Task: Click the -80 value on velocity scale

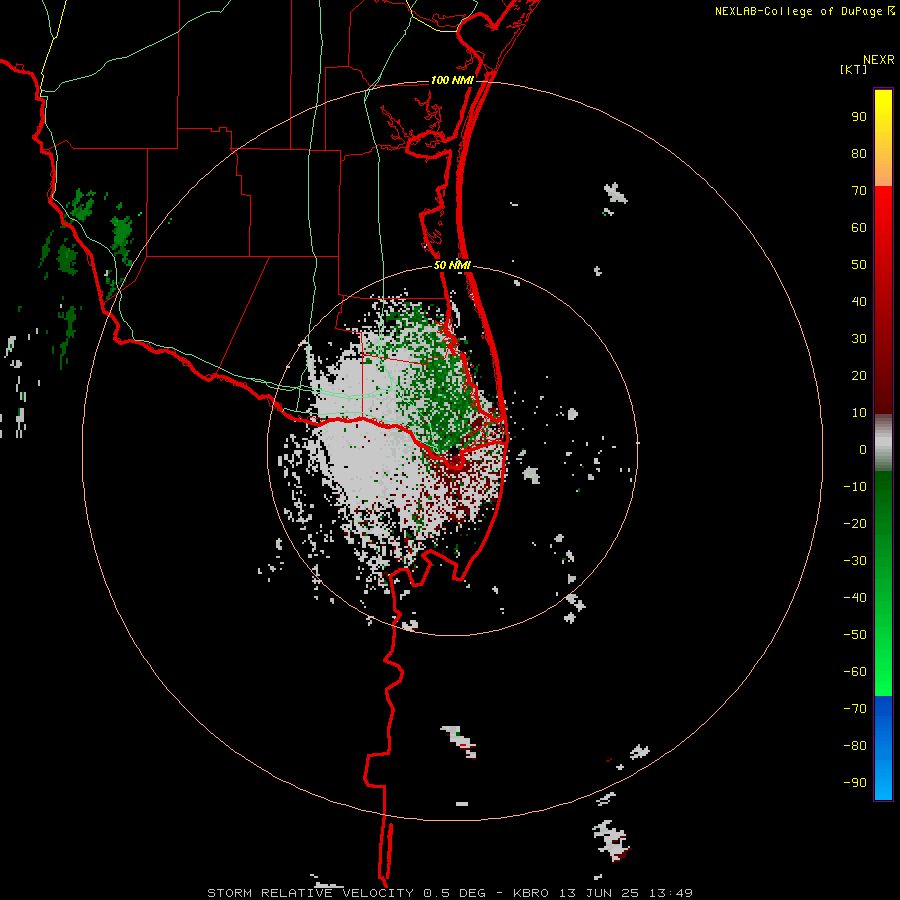Action: [855, 746]
